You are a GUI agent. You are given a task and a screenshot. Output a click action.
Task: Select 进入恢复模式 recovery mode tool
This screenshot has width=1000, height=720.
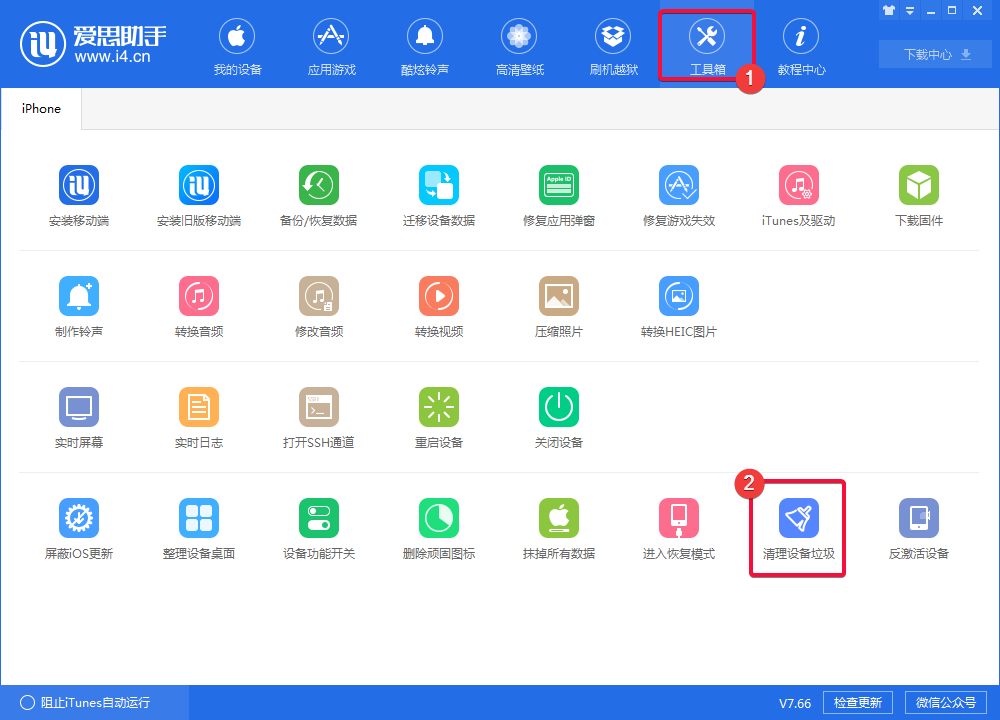click(679, 528)
